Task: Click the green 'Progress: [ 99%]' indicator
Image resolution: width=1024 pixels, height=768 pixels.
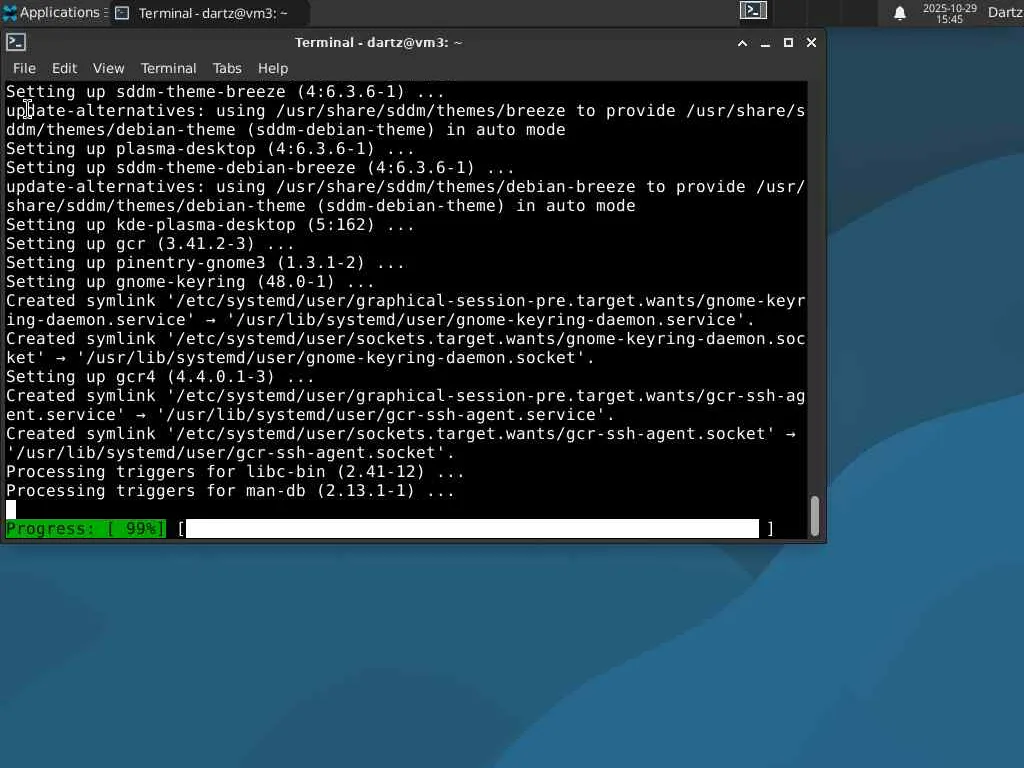Action: [86, 528]
